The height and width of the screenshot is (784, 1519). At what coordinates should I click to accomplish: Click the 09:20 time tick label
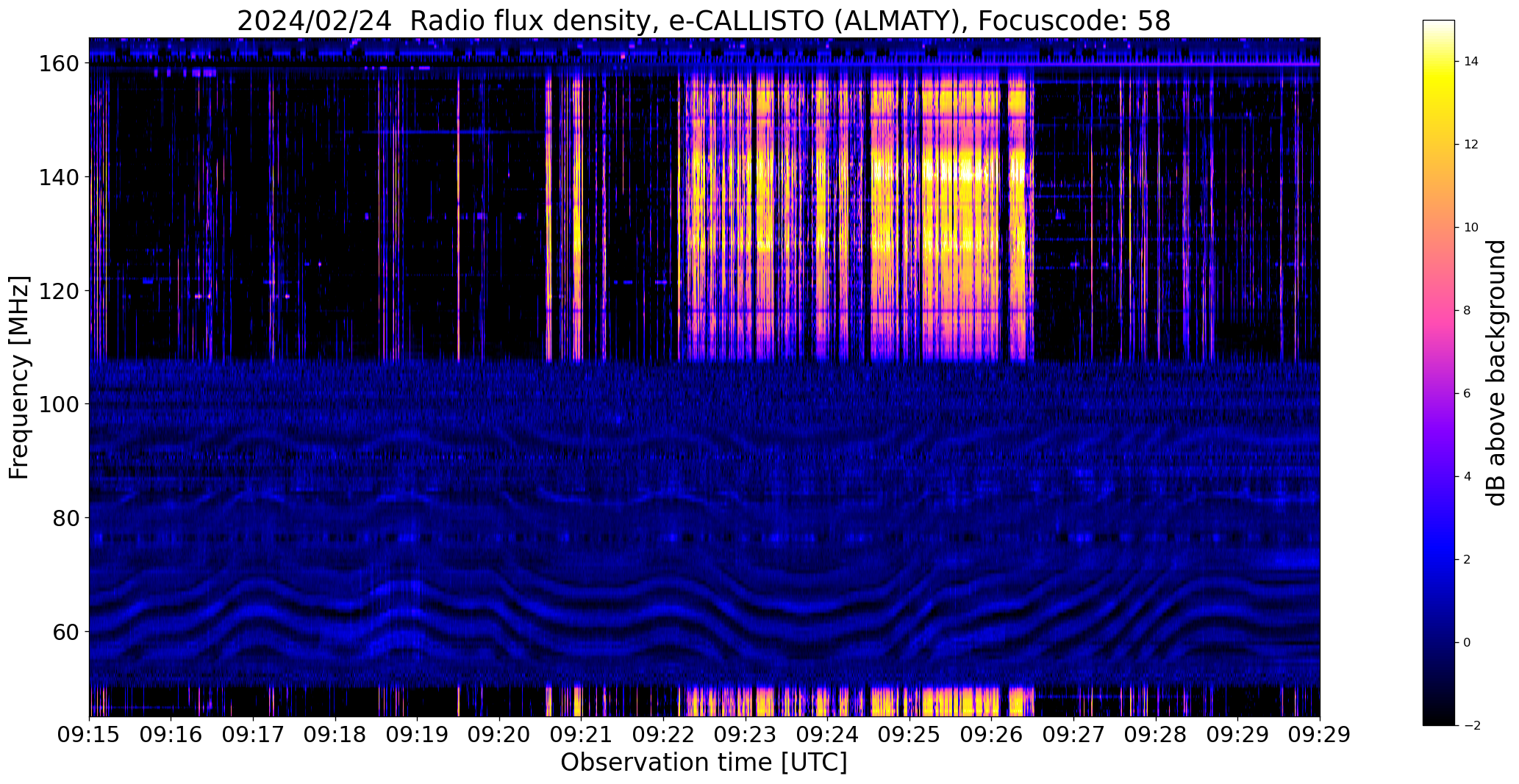[x=499, y=736]
